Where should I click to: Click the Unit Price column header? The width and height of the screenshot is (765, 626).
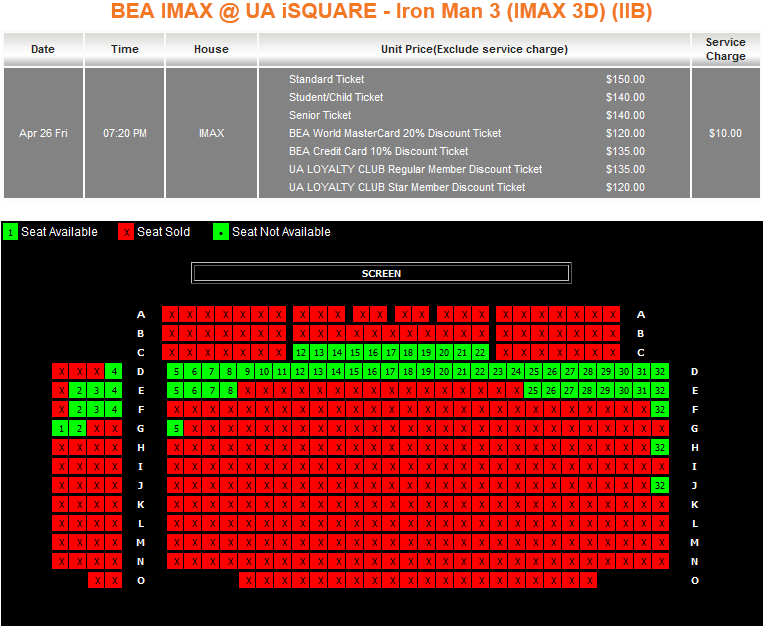pyautogui.click(x=474, y=49)
